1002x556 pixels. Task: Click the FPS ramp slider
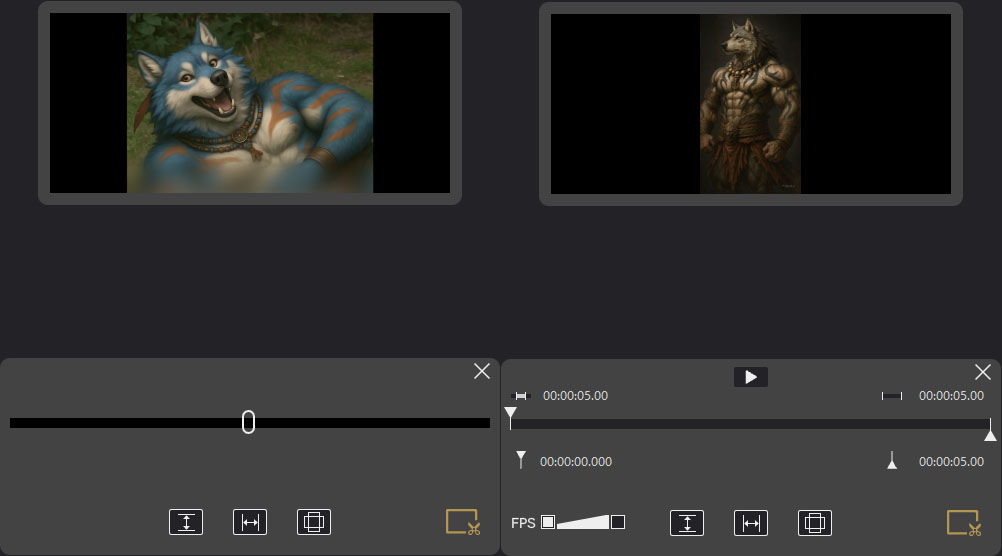pos(582,522)
